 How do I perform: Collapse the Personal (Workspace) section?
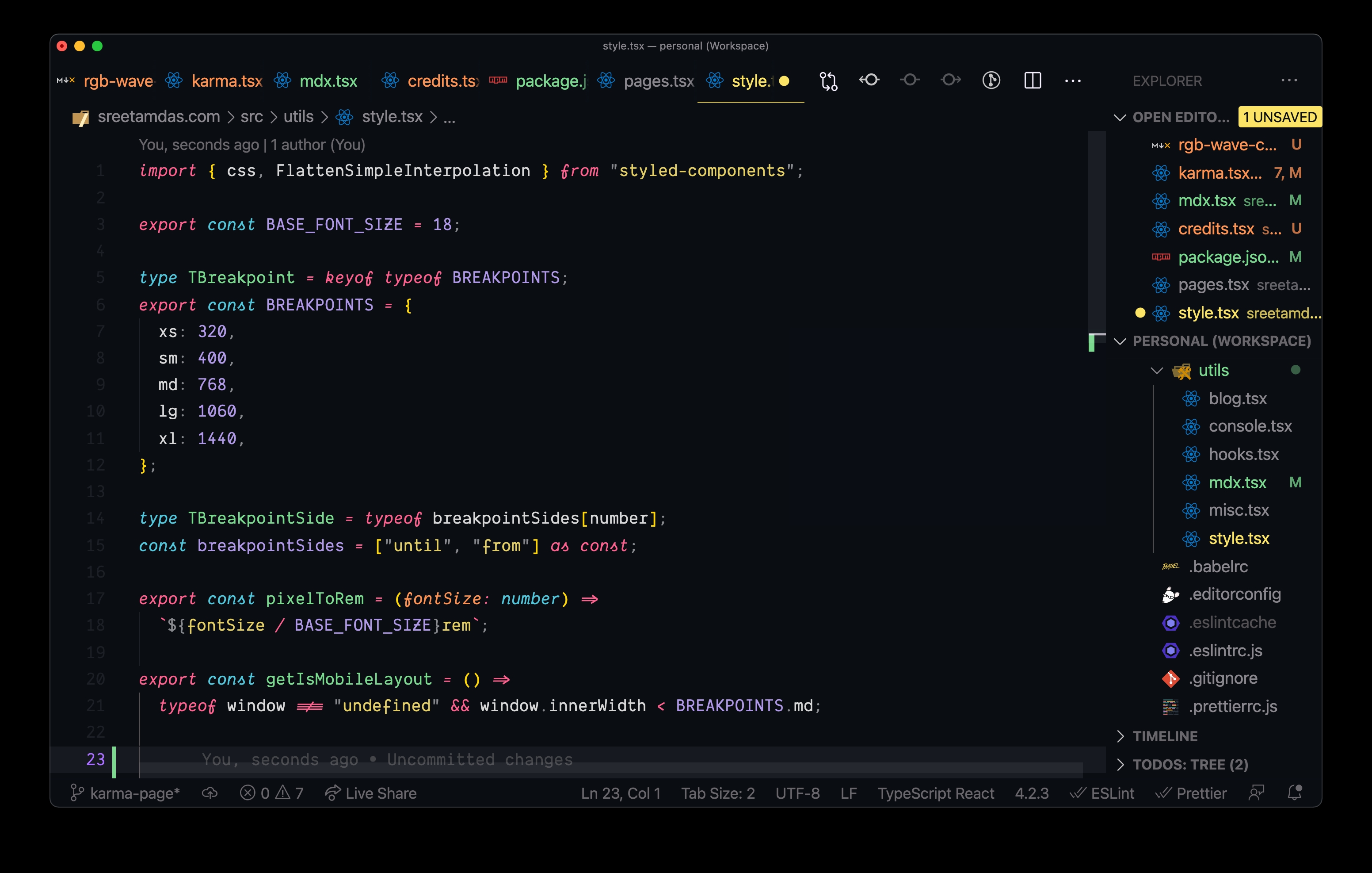point(1120,341)
